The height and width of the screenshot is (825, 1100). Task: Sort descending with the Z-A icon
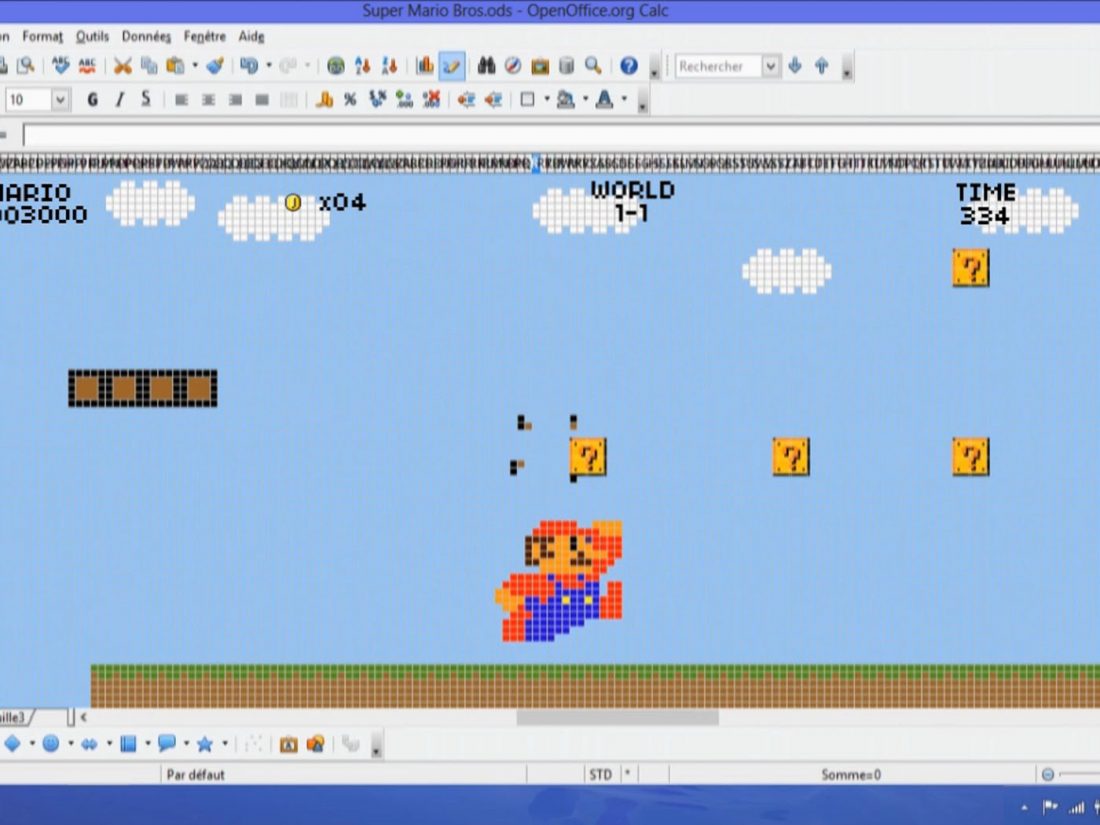click(x=389, y=66)
